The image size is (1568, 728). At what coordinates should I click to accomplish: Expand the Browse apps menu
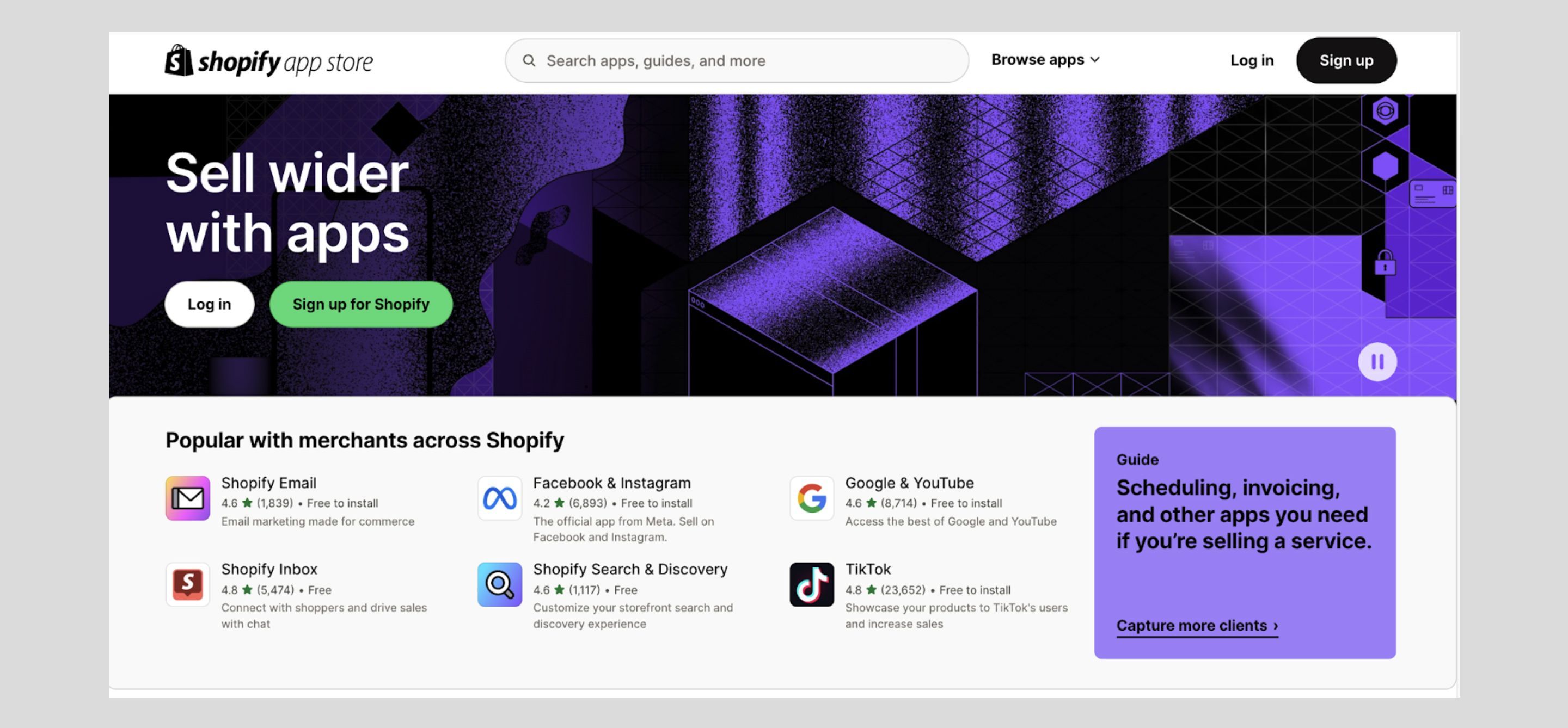(x=1045, y=60)
